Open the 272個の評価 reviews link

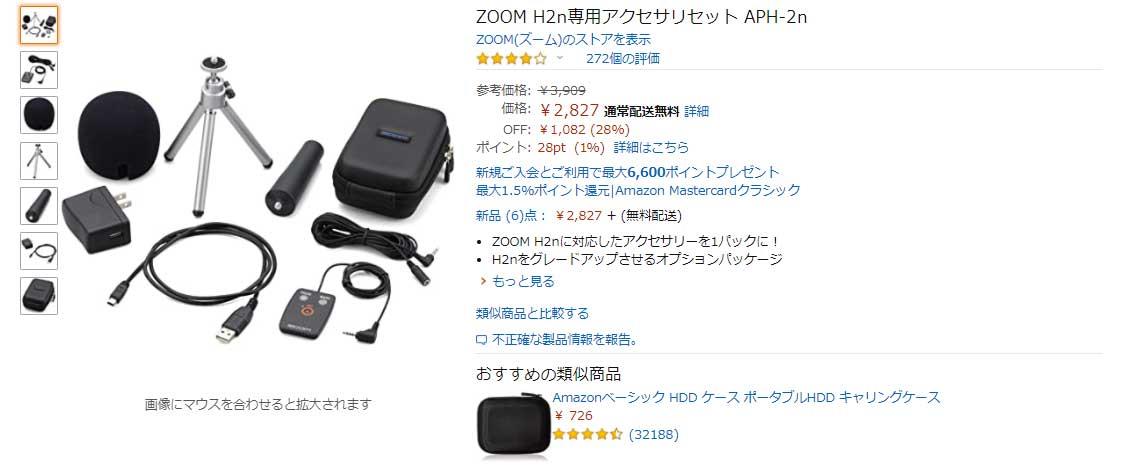coord(623,59)
